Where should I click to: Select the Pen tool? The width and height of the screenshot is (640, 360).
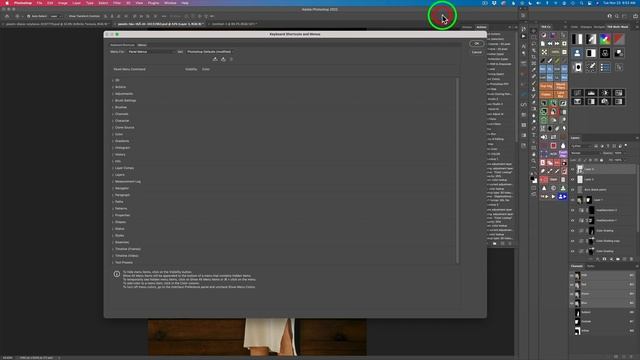533,128
